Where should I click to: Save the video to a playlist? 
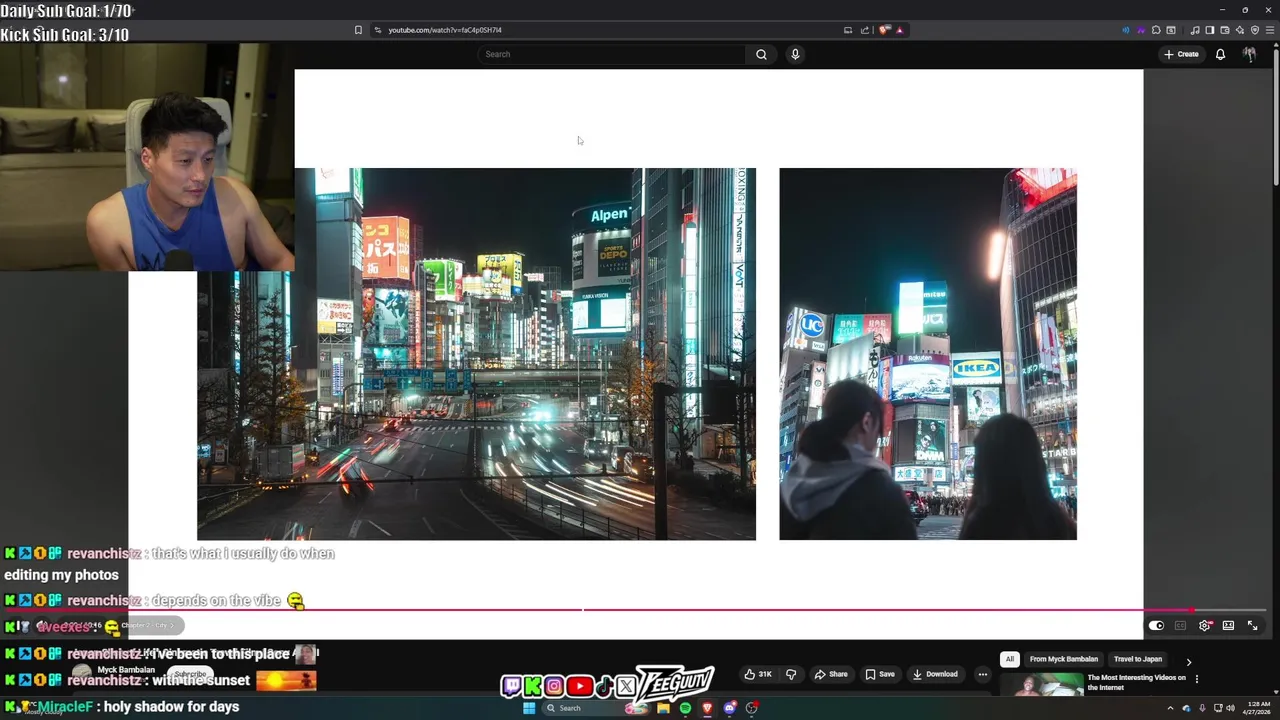tap(880, 674)
